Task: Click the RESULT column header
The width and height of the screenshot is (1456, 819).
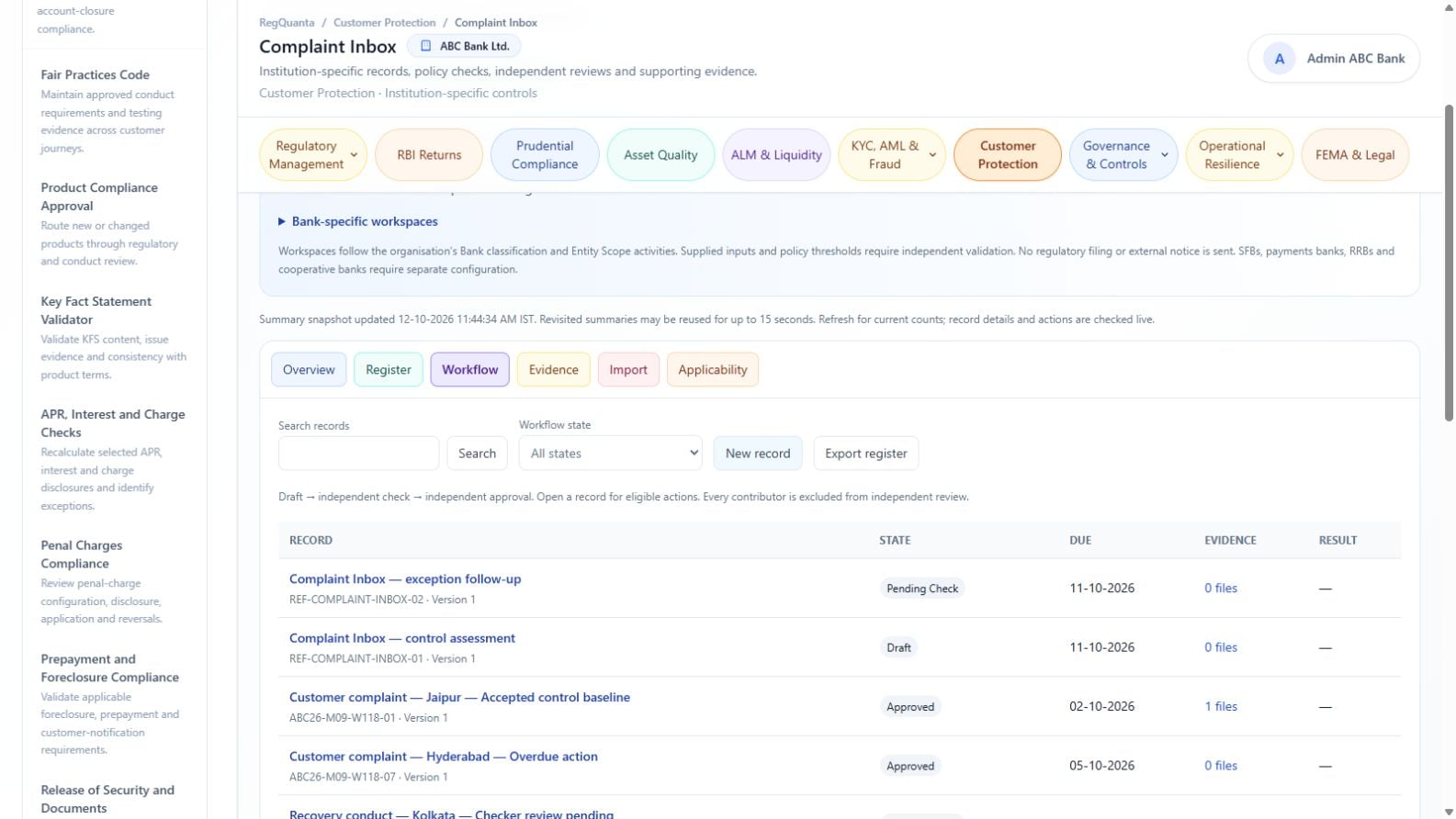Action: pos(1337,541)
